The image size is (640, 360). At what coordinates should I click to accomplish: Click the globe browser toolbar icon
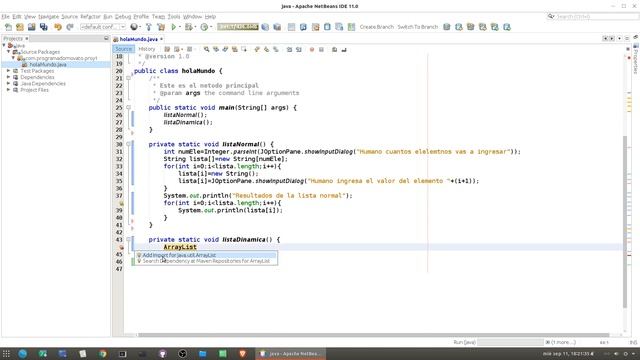[134, 27]
